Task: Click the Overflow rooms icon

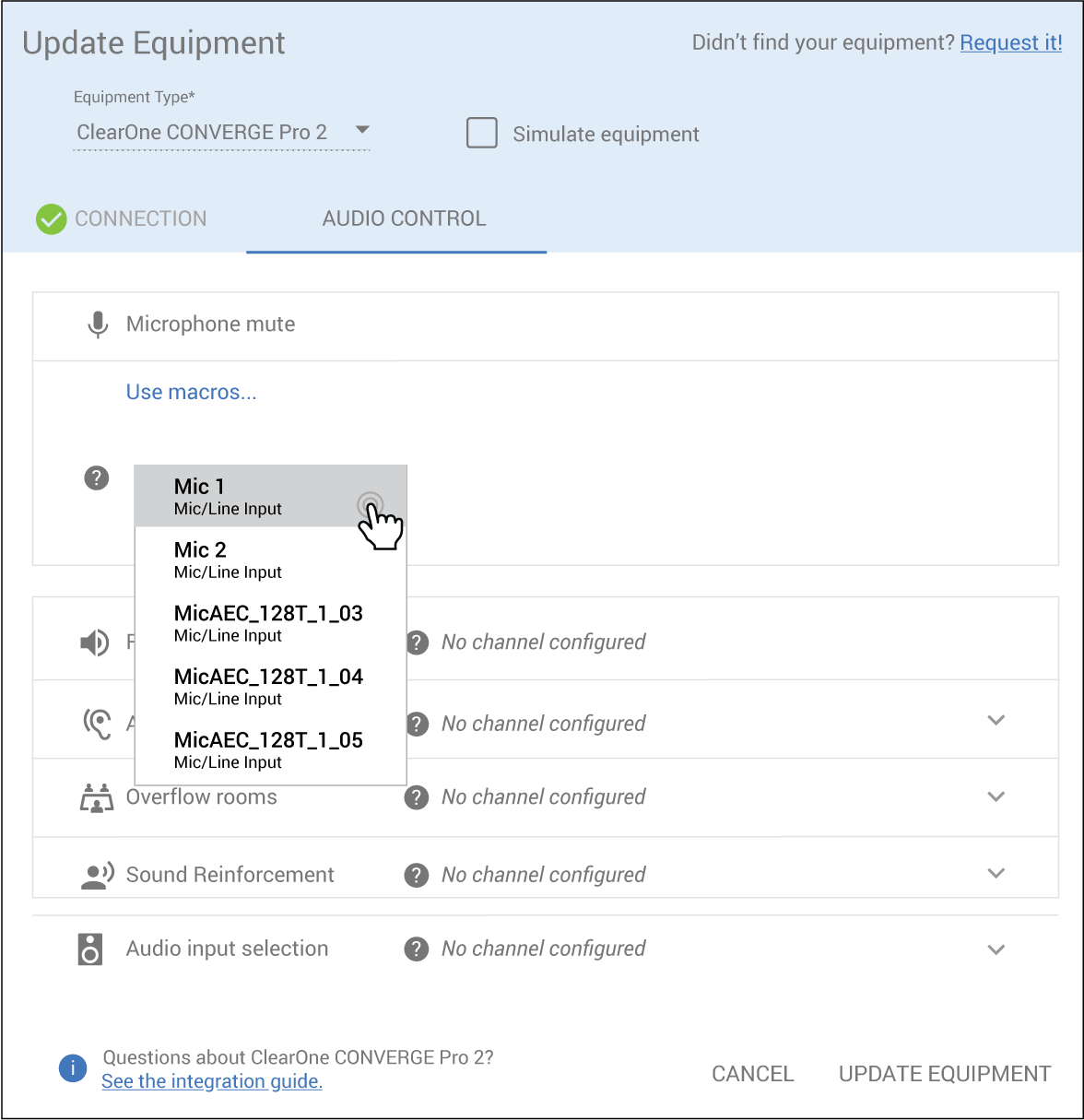Action: click(97, 797)
